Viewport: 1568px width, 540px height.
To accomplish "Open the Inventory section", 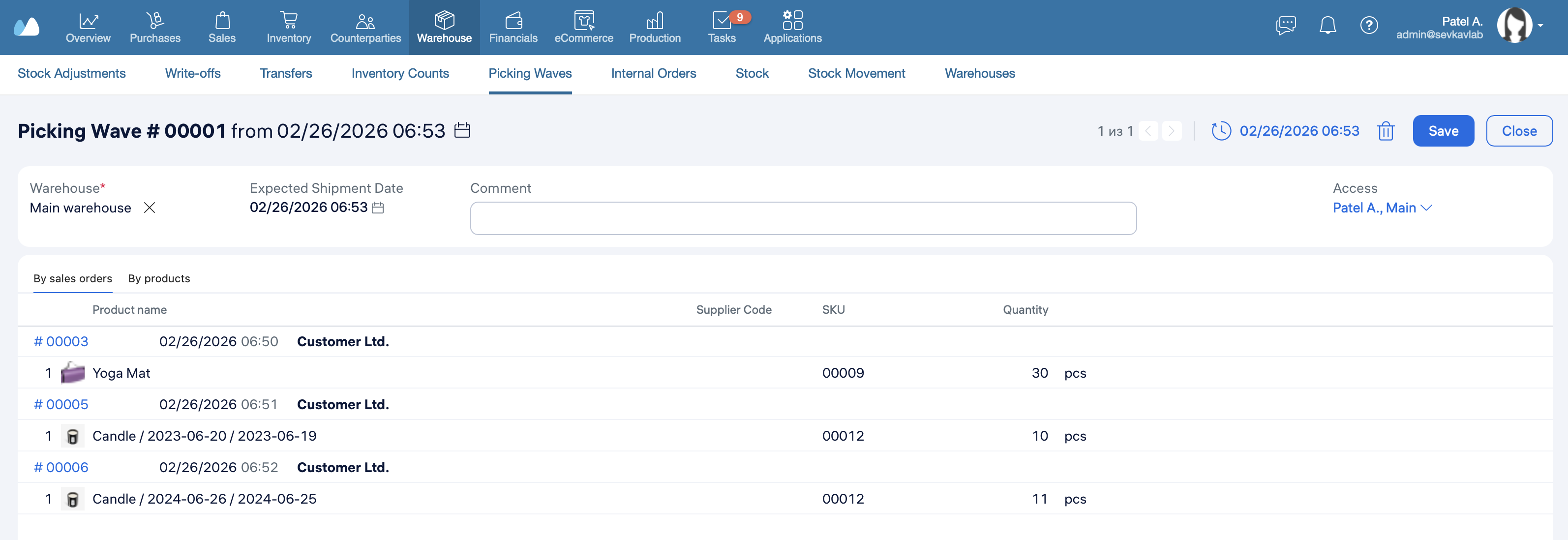I will tap(289, 28).
